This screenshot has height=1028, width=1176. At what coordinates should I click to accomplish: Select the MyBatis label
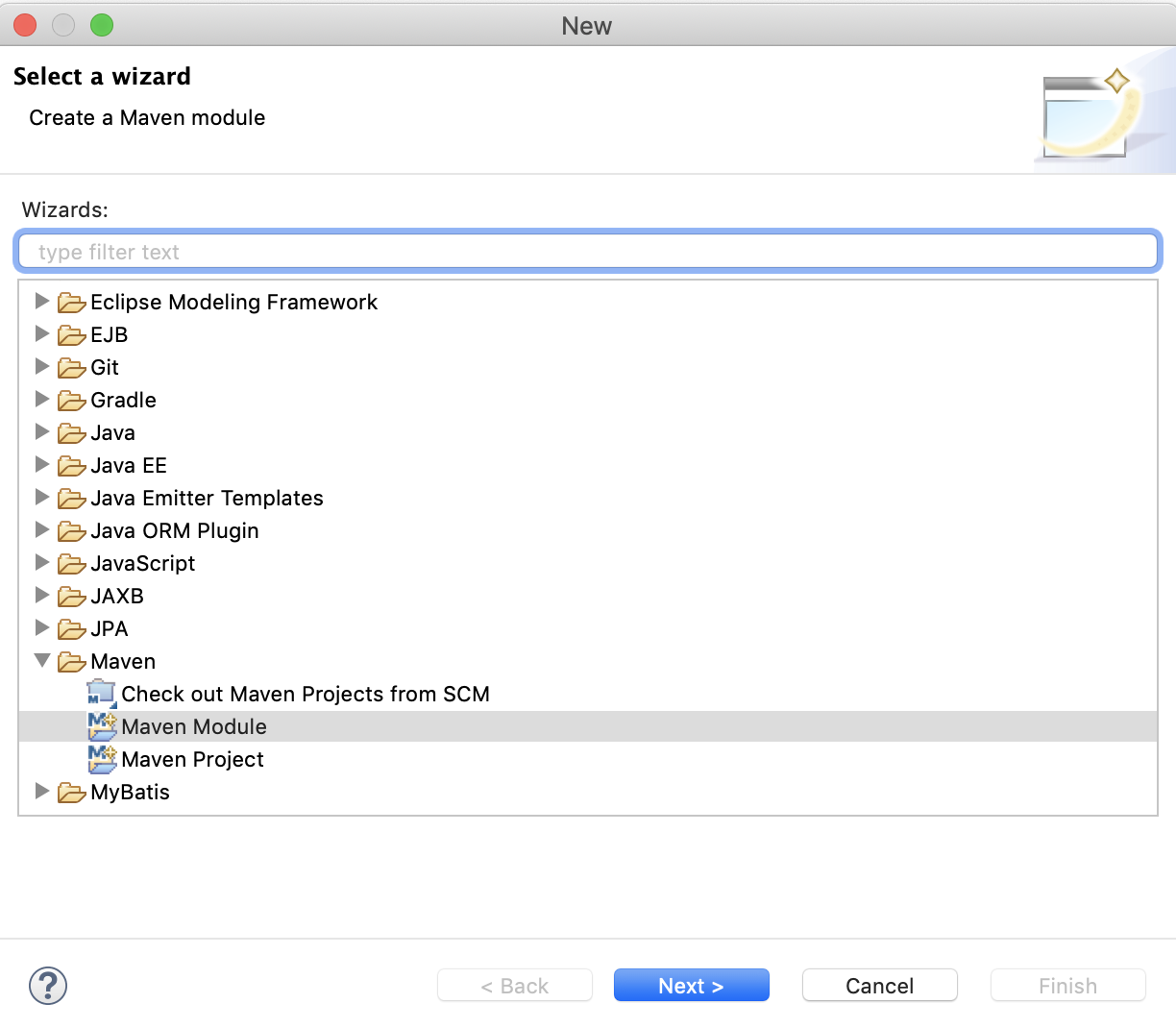(x=131, y=792)
